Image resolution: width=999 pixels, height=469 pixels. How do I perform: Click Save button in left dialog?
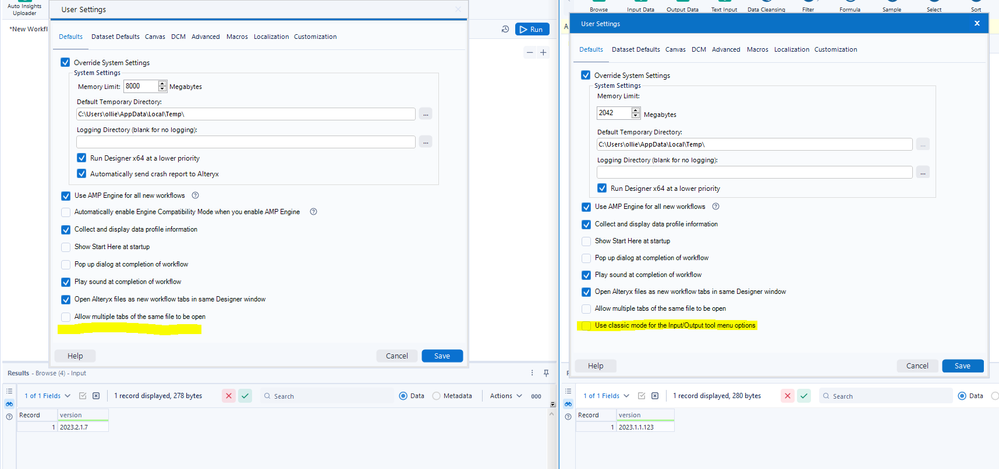coord(442,356)
